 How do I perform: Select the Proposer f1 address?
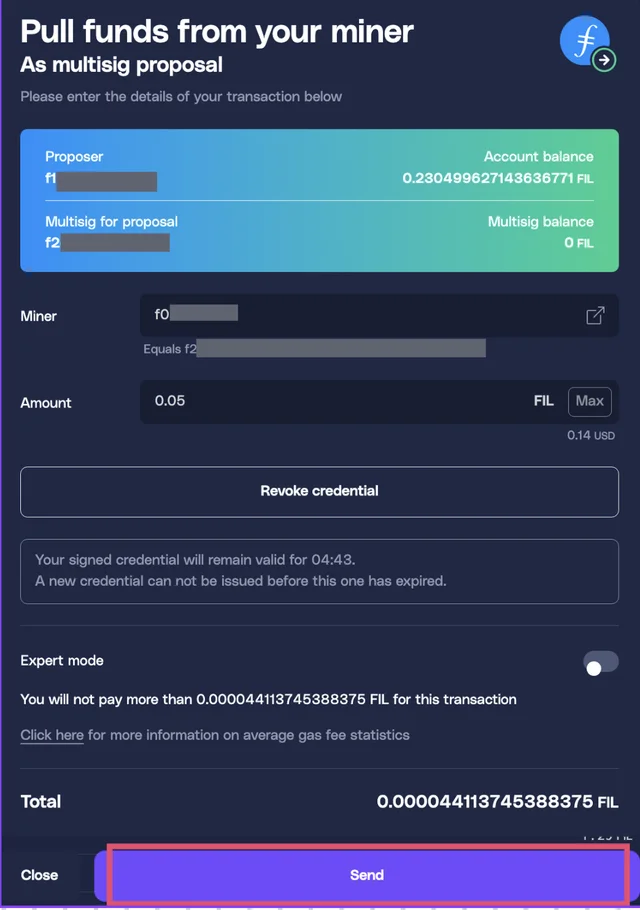[x=100, y=181]
